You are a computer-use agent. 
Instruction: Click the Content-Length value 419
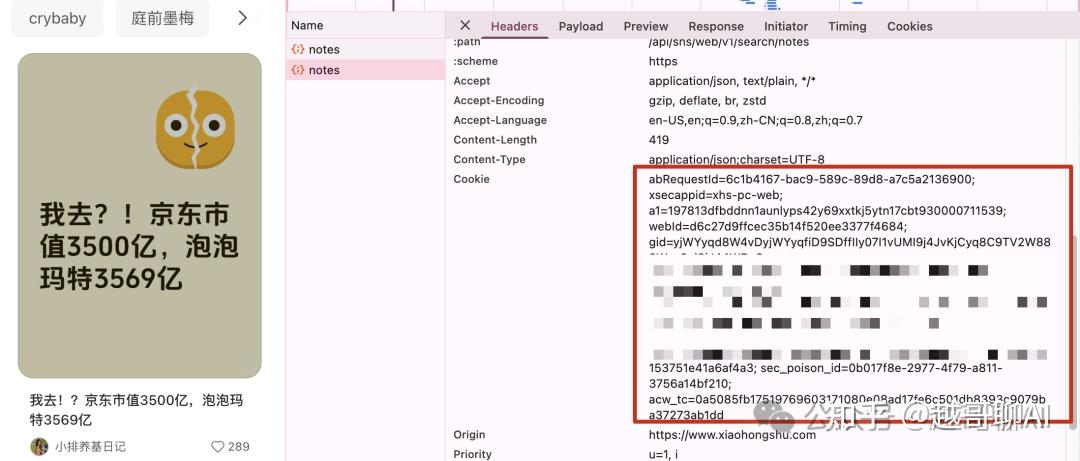pyautogui.click(x=658, y=140)
